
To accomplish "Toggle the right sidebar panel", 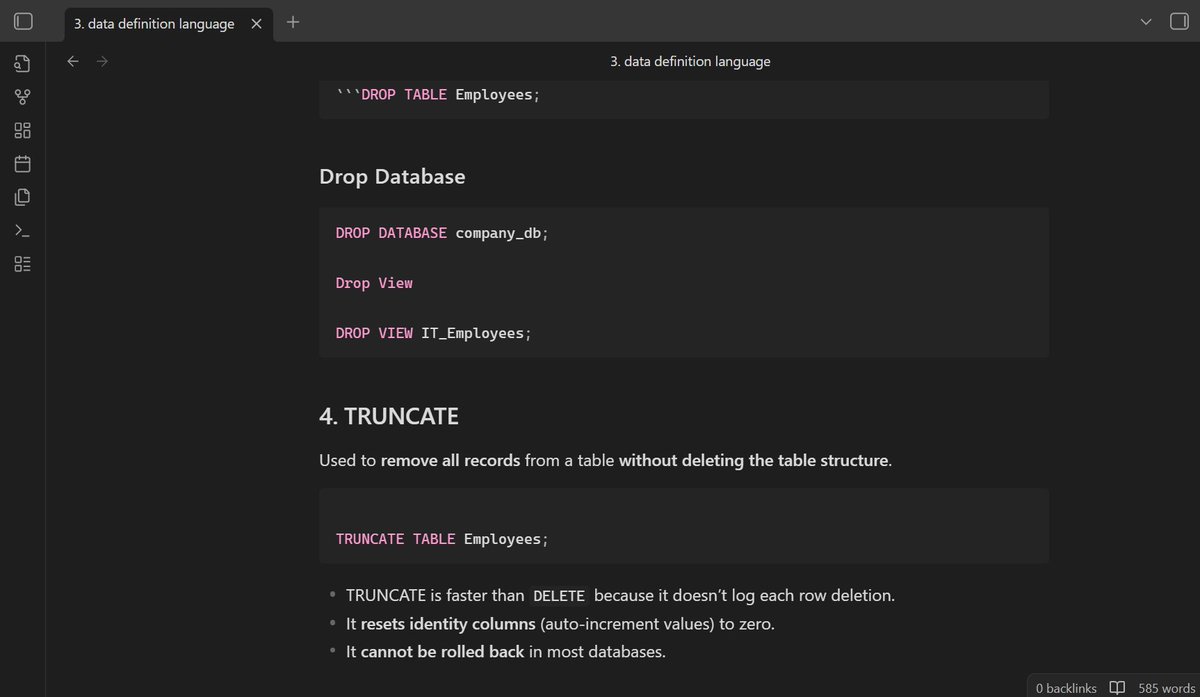I will pyautogui.click(x=1178, y=22).
